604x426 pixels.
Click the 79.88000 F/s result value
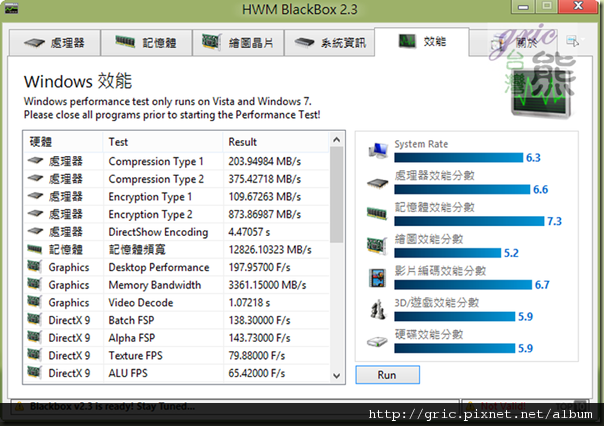pos(257,356)
